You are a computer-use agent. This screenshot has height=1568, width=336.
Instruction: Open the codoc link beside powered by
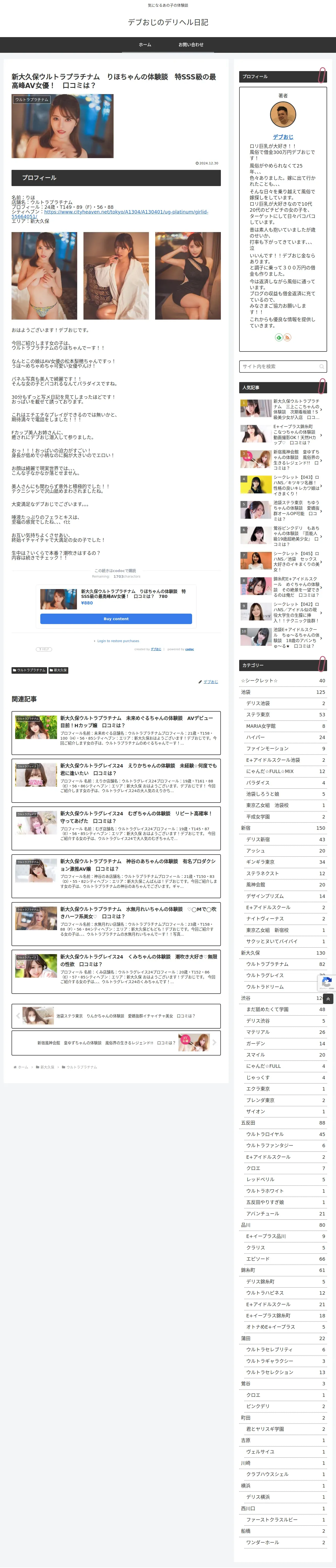pos(190,649)
